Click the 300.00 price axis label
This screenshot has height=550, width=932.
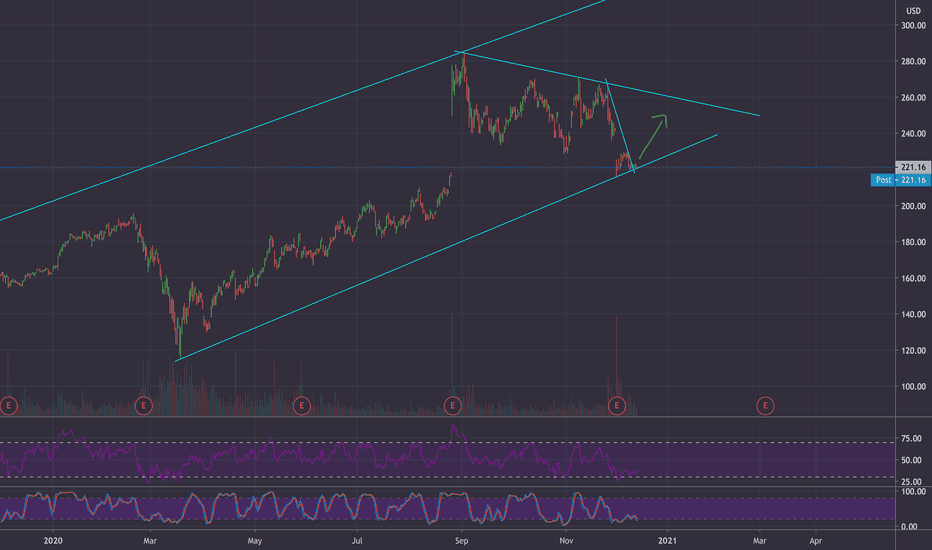pyautogui.click(x=914, y=26)
